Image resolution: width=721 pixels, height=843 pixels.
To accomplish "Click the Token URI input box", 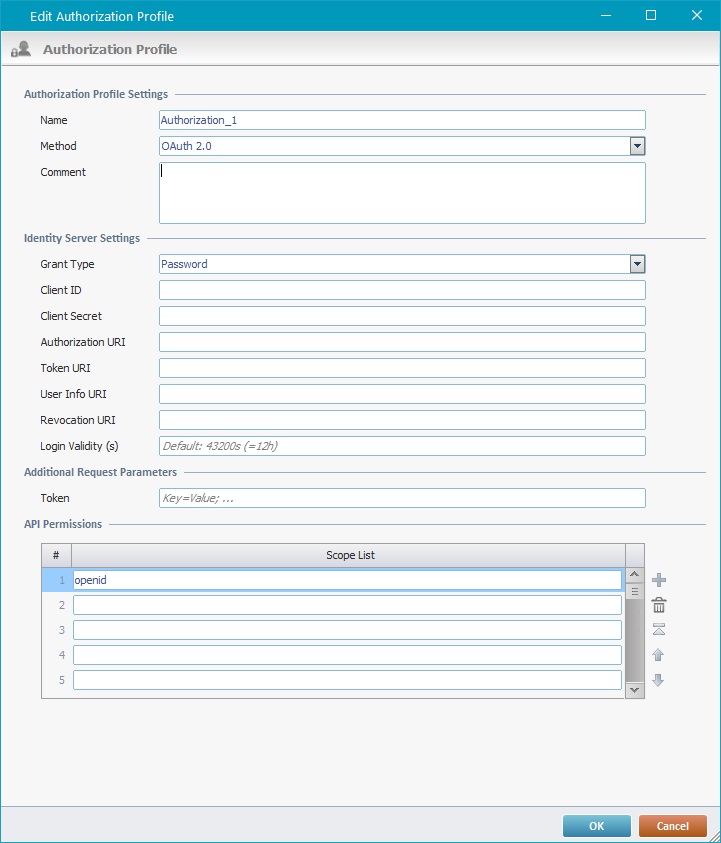I will [x=402, y=368].
